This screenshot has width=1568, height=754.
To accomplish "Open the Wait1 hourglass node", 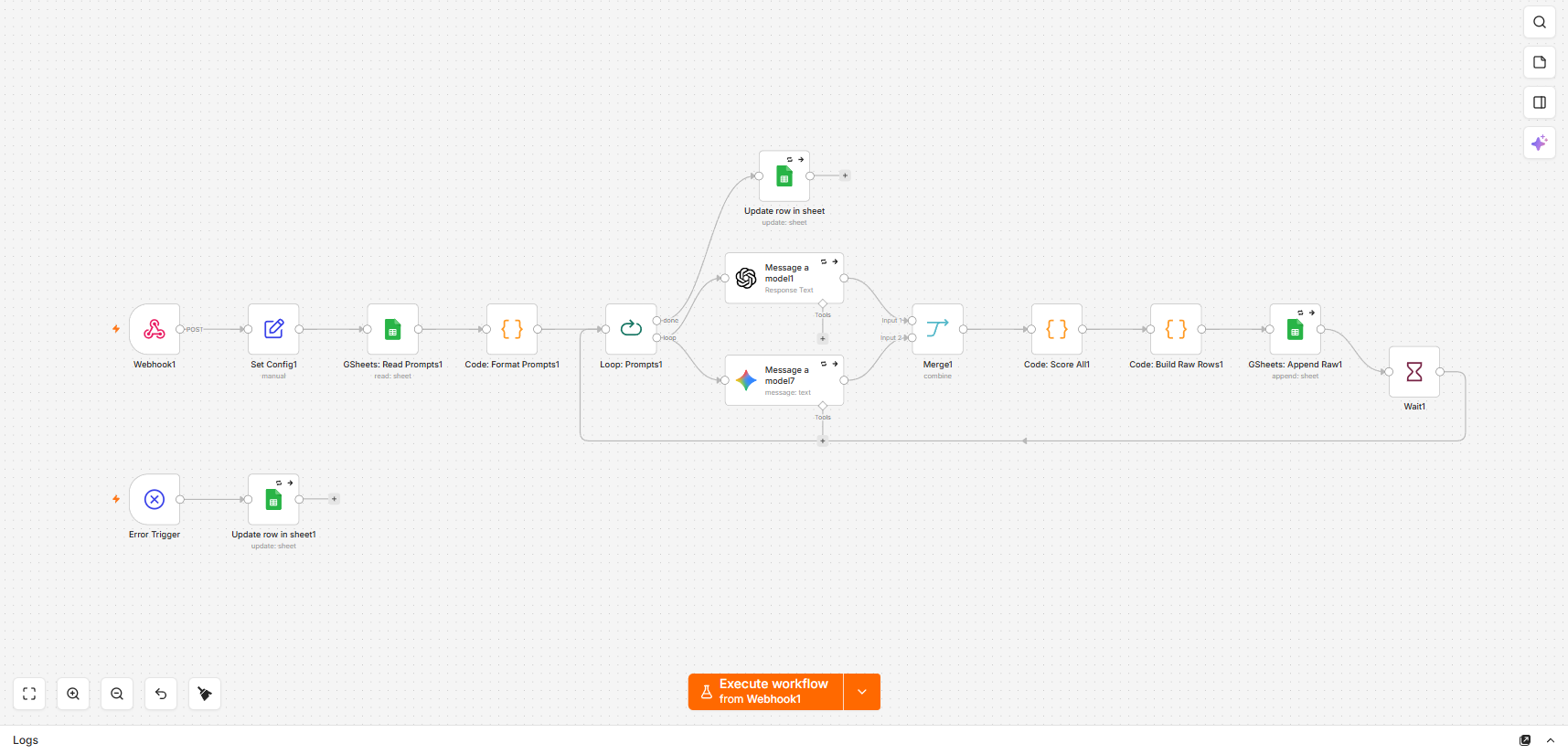I will [x=1414, y=371].
